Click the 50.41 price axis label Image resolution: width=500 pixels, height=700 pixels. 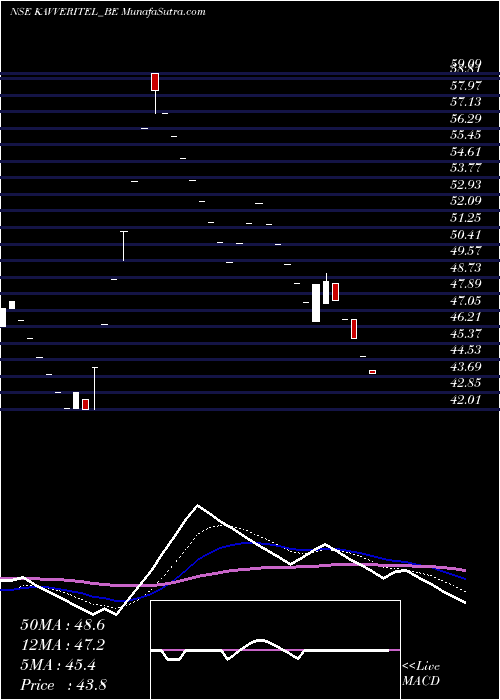(466, 234)
